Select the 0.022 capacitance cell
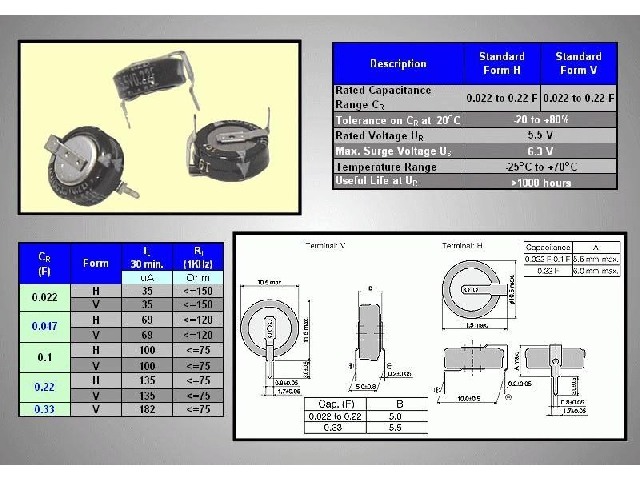Image resolution: width=640 pixels, height=480 pixels. tap(44, 297)
